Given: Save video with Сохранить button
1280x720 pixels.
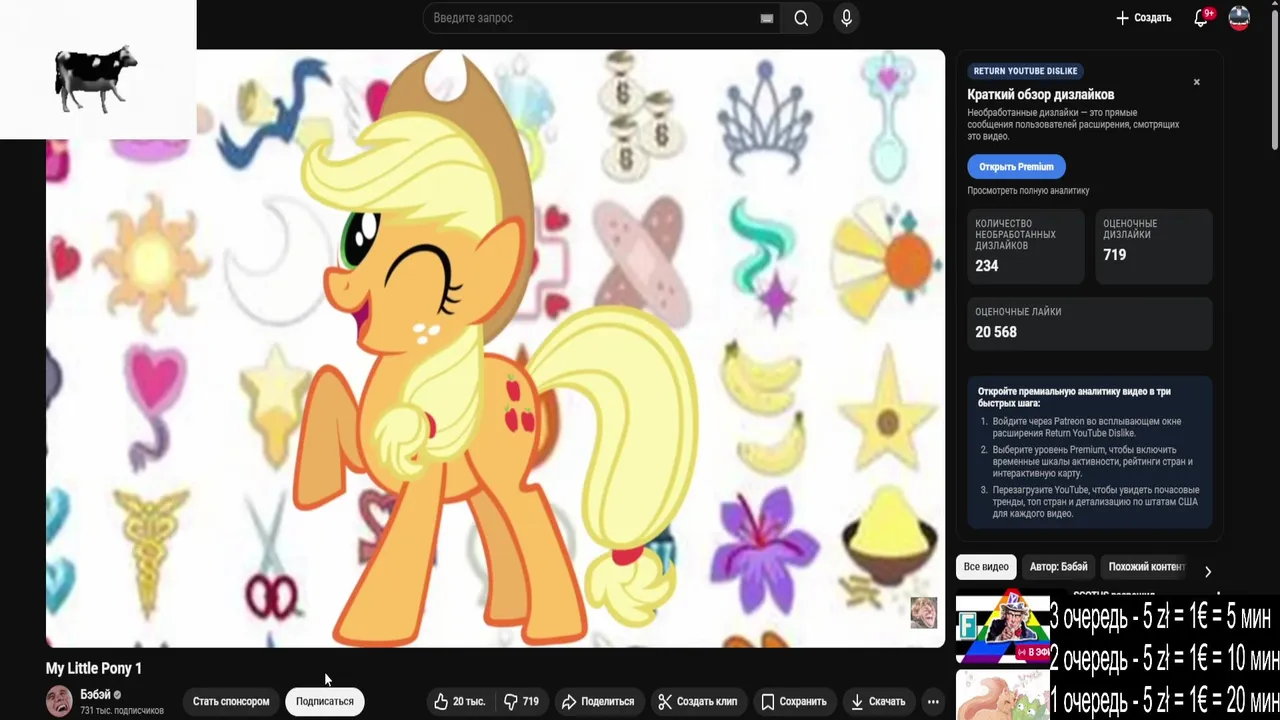Looking at the screenshot, I should tap(793, 701).
